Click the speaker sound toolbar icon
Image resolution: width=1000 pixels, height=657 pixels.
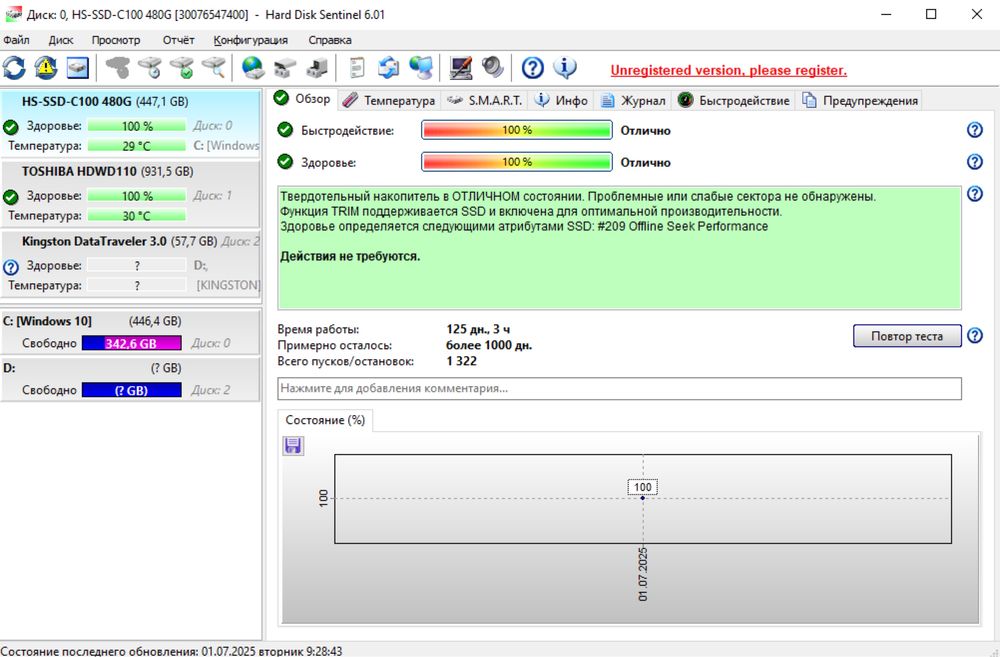(492, 68)
